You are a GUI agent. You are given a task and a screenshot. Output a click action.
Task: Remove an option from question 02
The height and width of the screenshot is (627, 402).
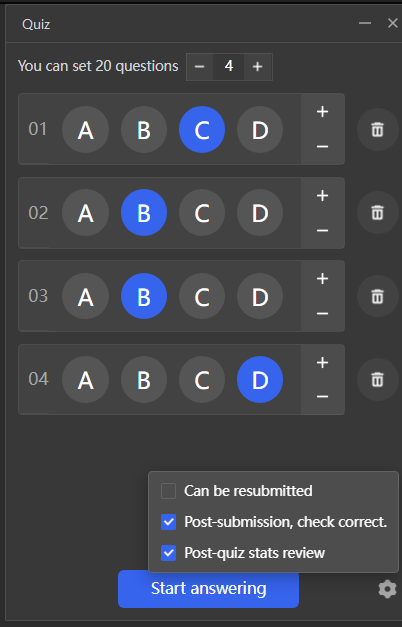coord(322,231)
